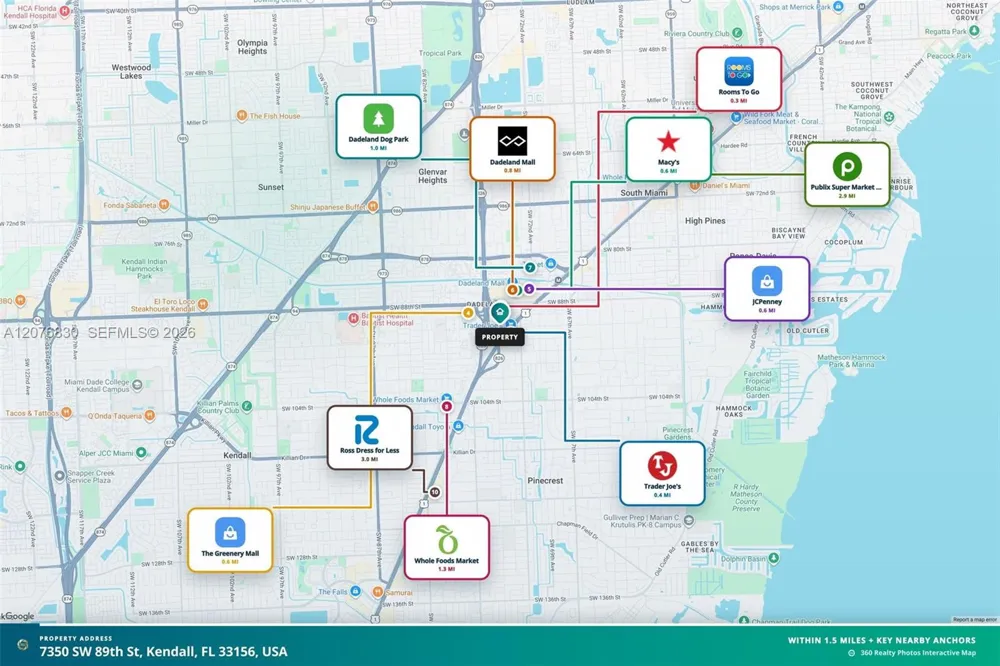Click the South Miami area label

[x=644, y=193]
